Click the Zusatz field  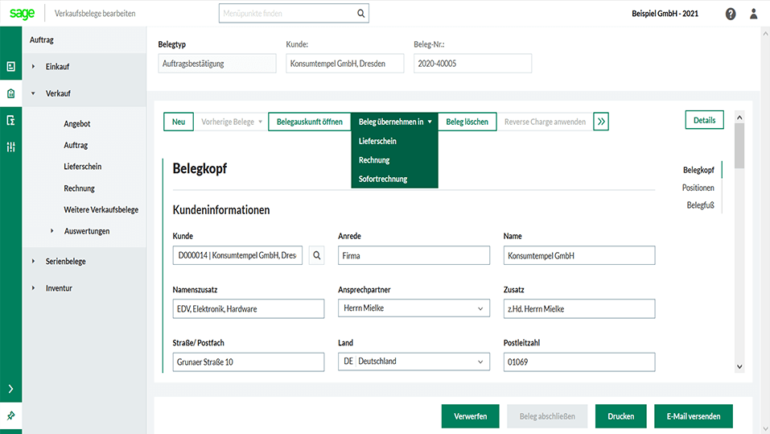pos(579,309)
